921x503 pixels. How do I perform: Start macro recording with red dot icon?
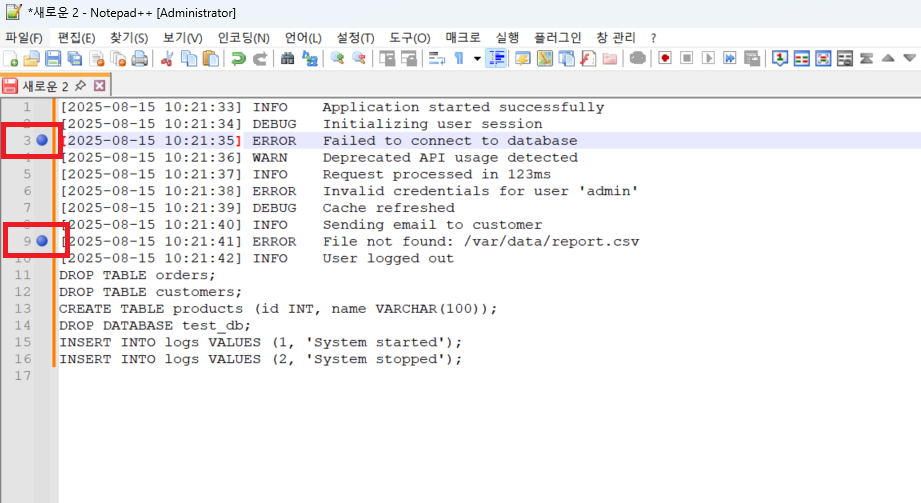(x=664, y=59)
